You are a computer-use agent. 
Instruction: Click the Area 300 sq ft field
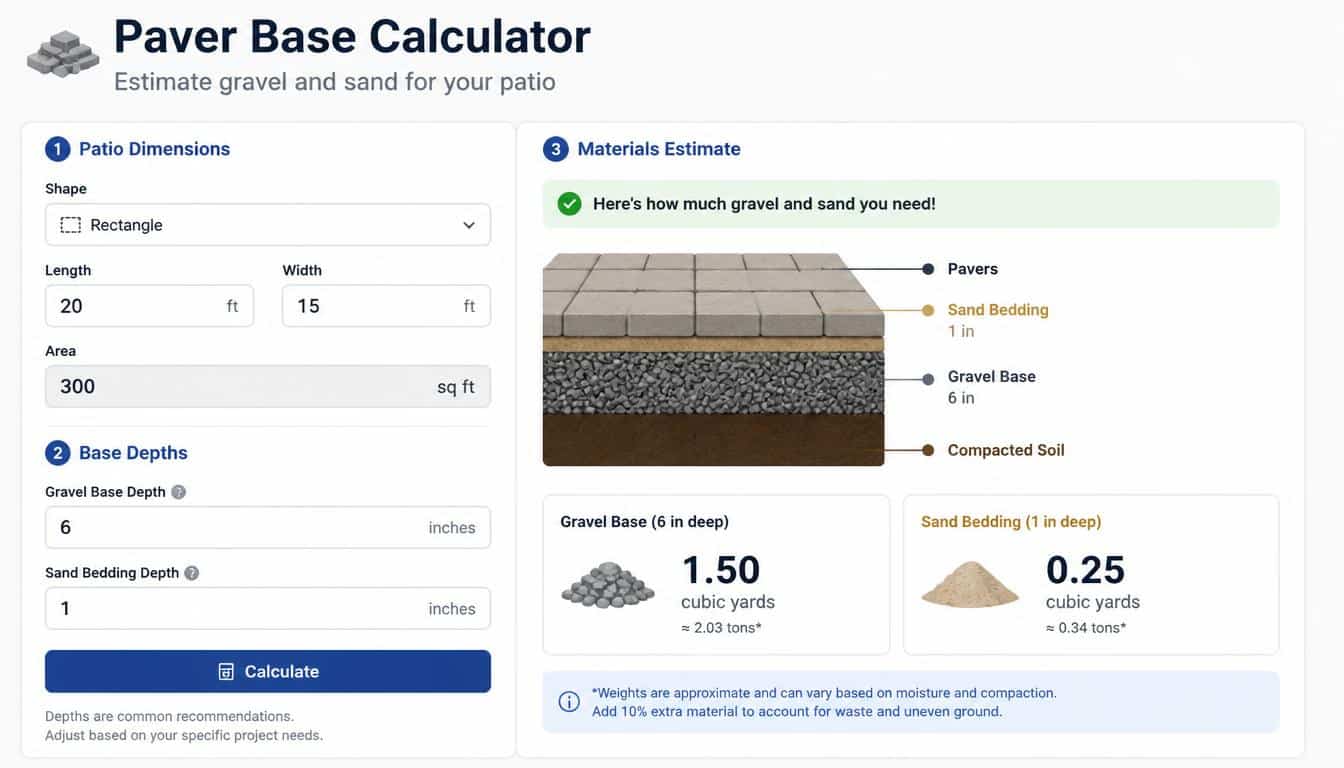click(x=268, y=387)
